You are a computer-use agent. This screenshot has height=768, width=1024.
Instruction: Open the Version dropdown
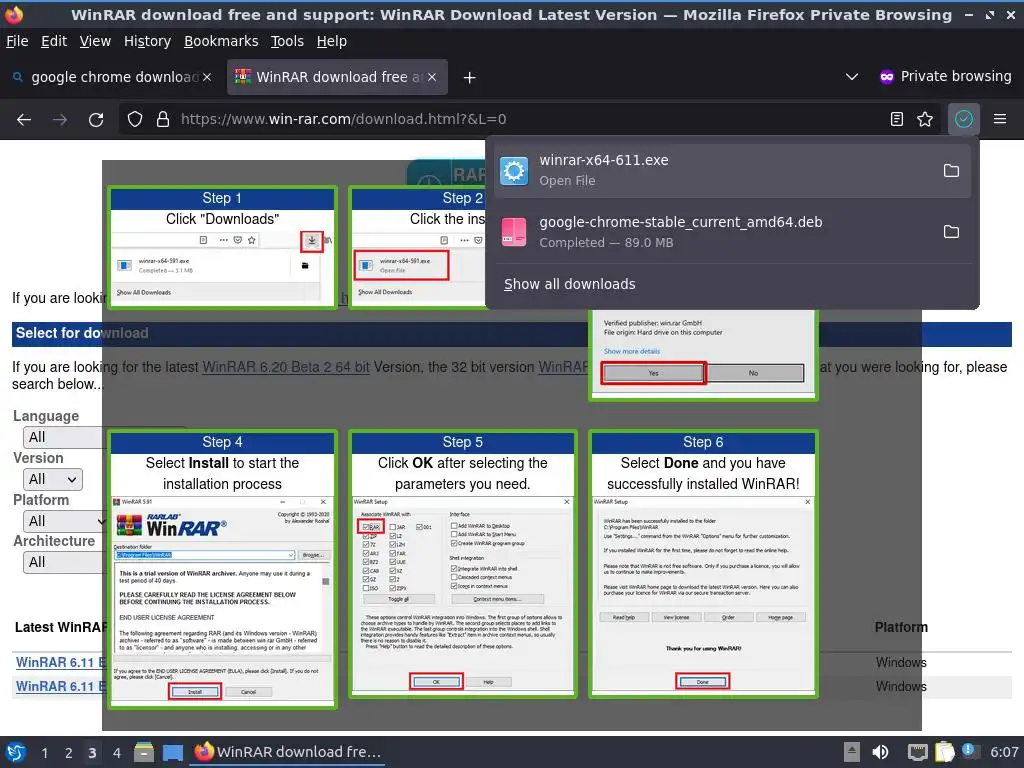tap(53, 479)
